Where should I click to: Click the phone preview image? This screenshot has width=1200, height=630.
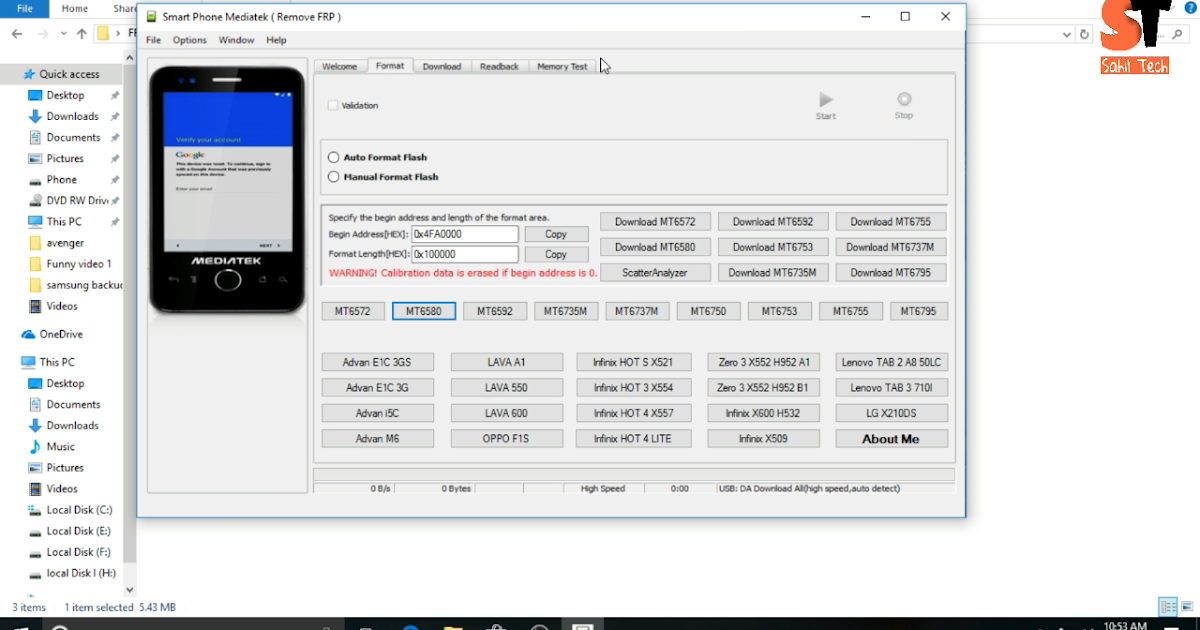(x=227, y=190)
